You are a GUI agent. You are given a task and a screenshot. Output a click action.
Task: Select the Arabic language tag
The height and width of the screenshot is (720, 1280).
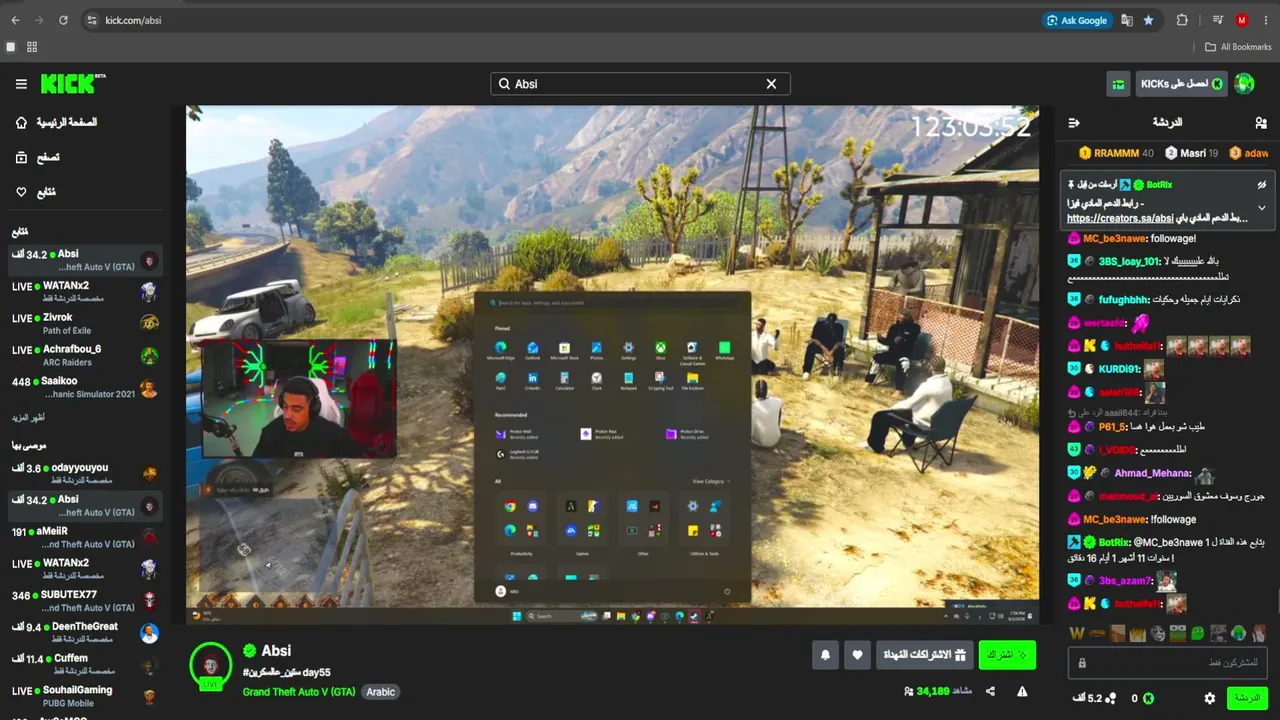coord(380,692)
